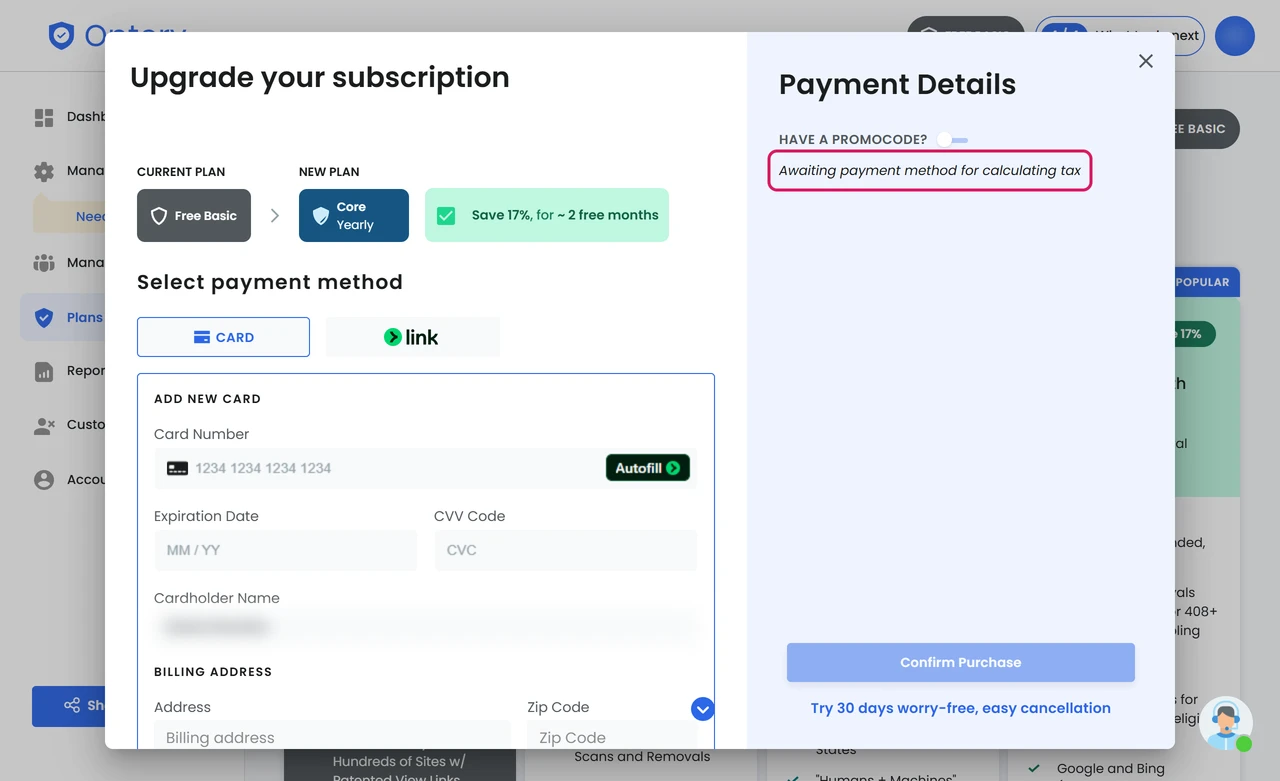Screen dimensions: 1280x781
Task: Open the people group sidebar icon
Action: [x=44, y=263]
